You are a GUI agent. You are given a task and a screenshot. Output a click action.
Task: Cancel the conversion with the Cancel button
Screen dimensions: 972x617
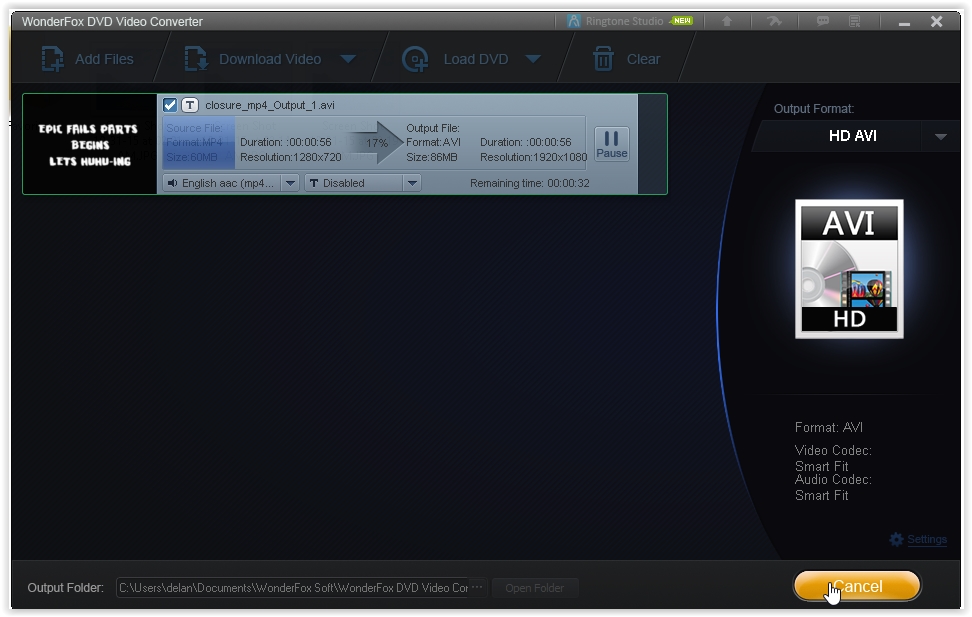[x=857, y=586]
